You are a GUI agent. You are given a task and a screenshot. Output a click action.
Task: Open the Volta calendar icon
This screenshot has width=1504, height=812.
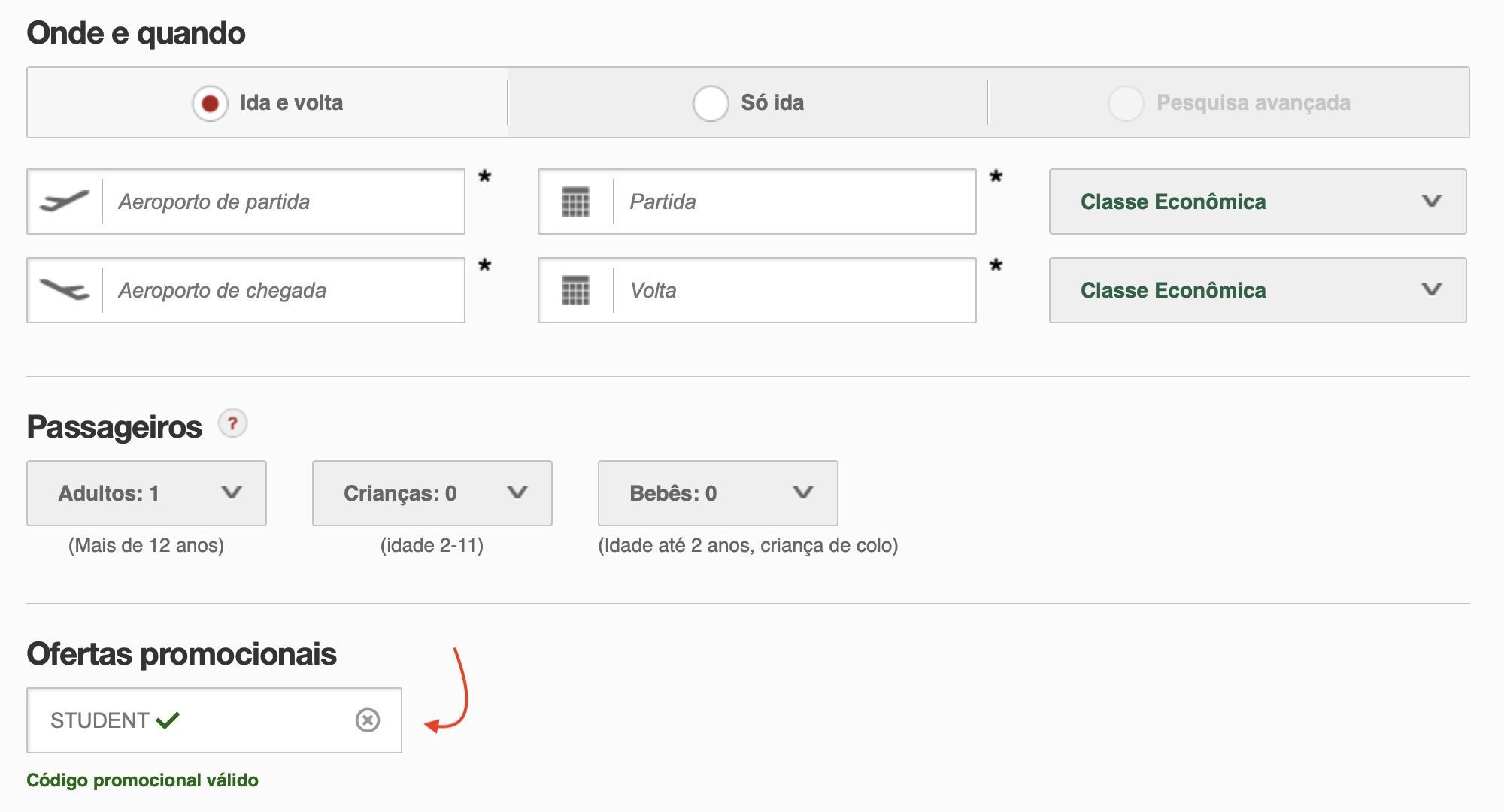tap(576, 290)
